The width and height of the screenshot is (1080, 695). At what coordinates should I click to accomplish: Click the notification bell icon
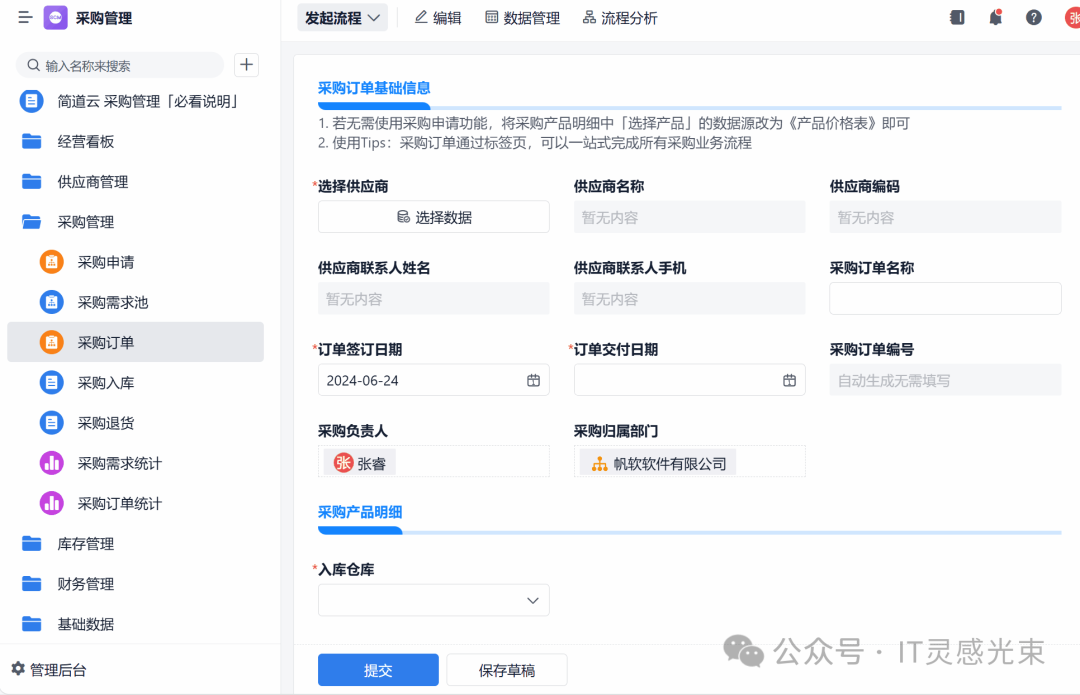995,17
